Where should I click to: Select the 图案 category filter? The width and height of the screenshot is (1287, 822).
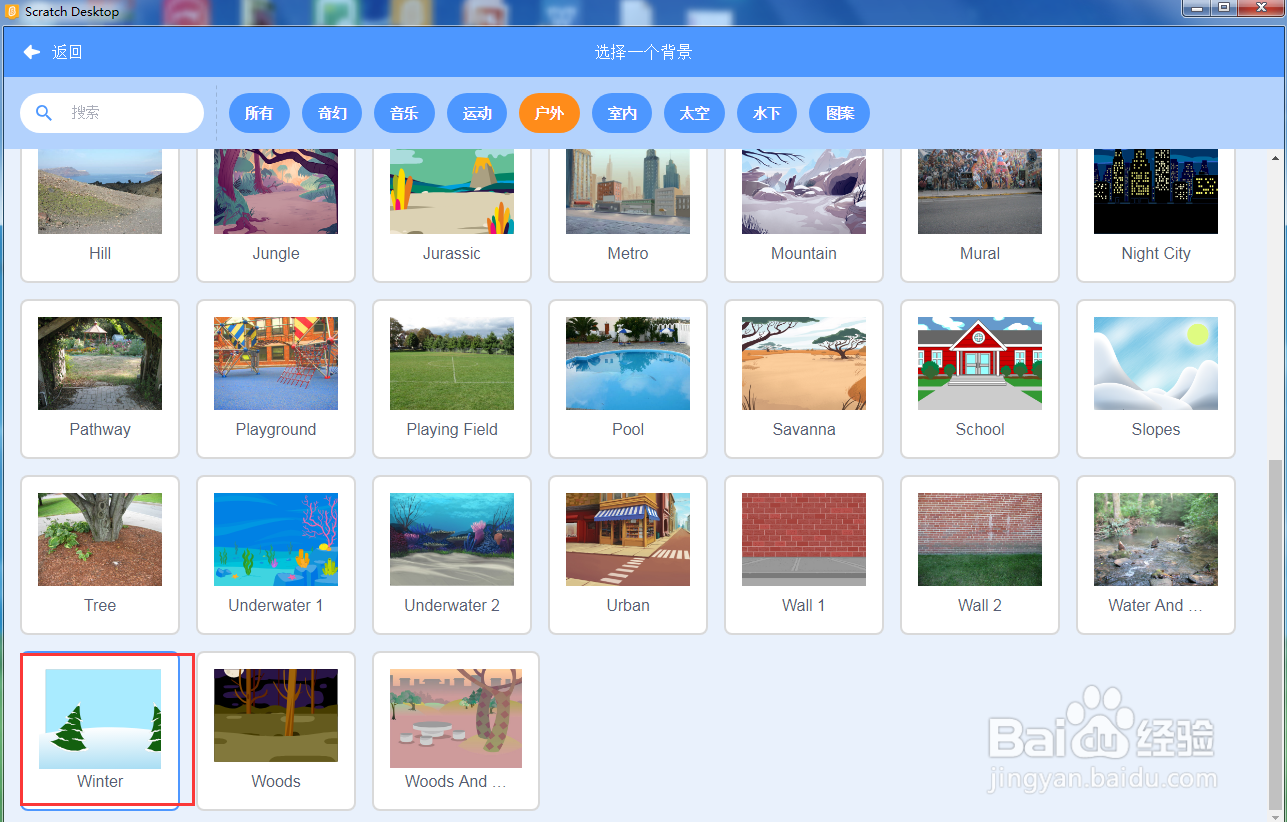(x=840, y=113)
